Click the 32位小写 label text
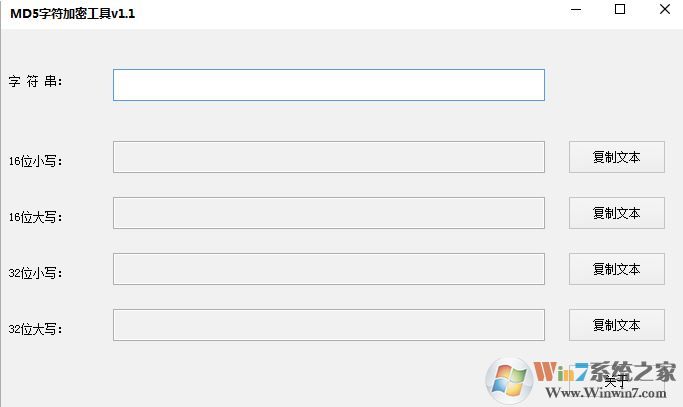 pyautogui.click(x=35, y=272)
